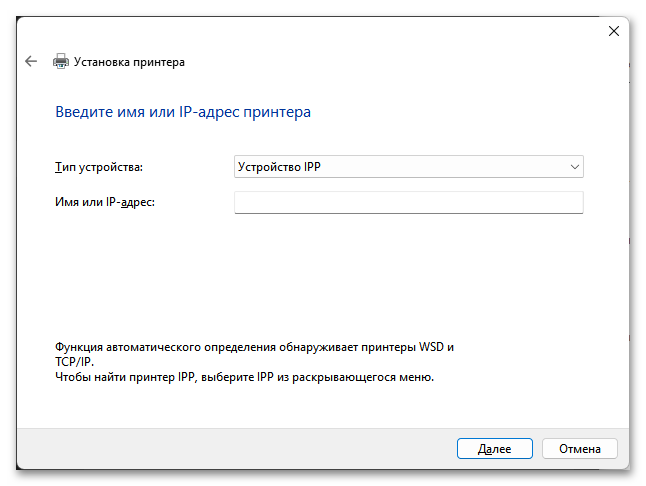Cancel setup with the 'Отмена' button
The height and width of the screenshot is (486, 646).
580,449
